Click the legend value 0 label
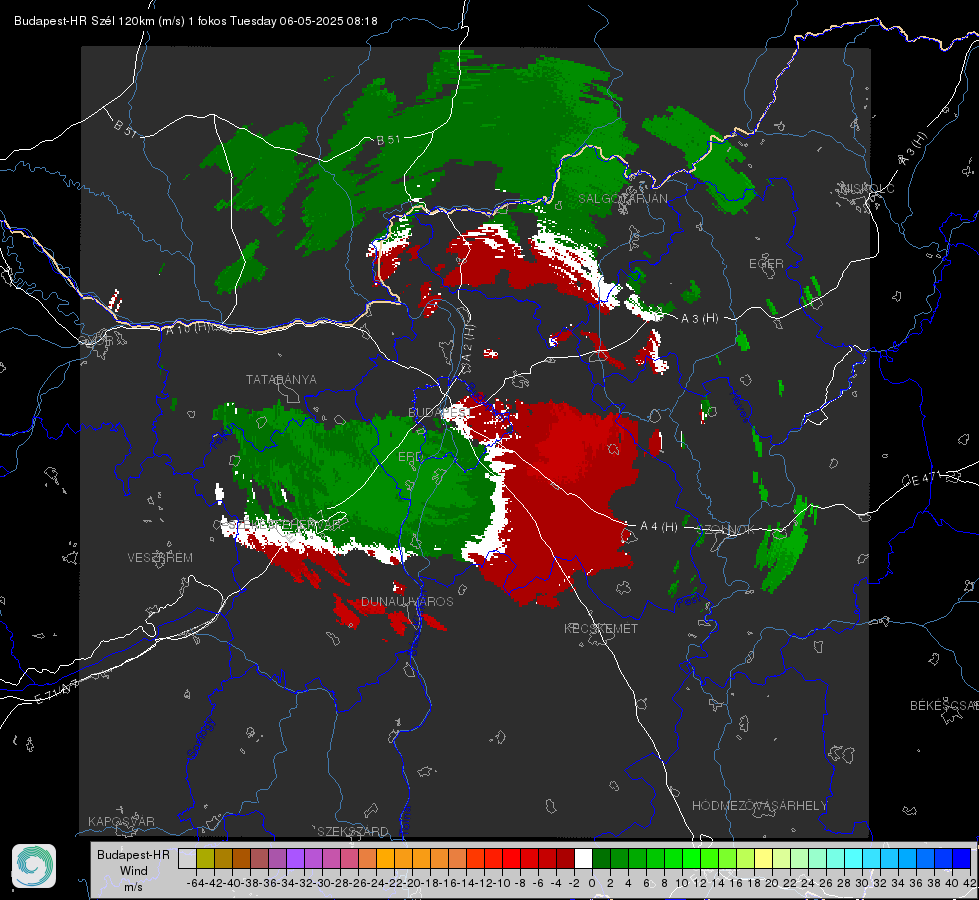979x900 pixels. click(x=592, y=883)
